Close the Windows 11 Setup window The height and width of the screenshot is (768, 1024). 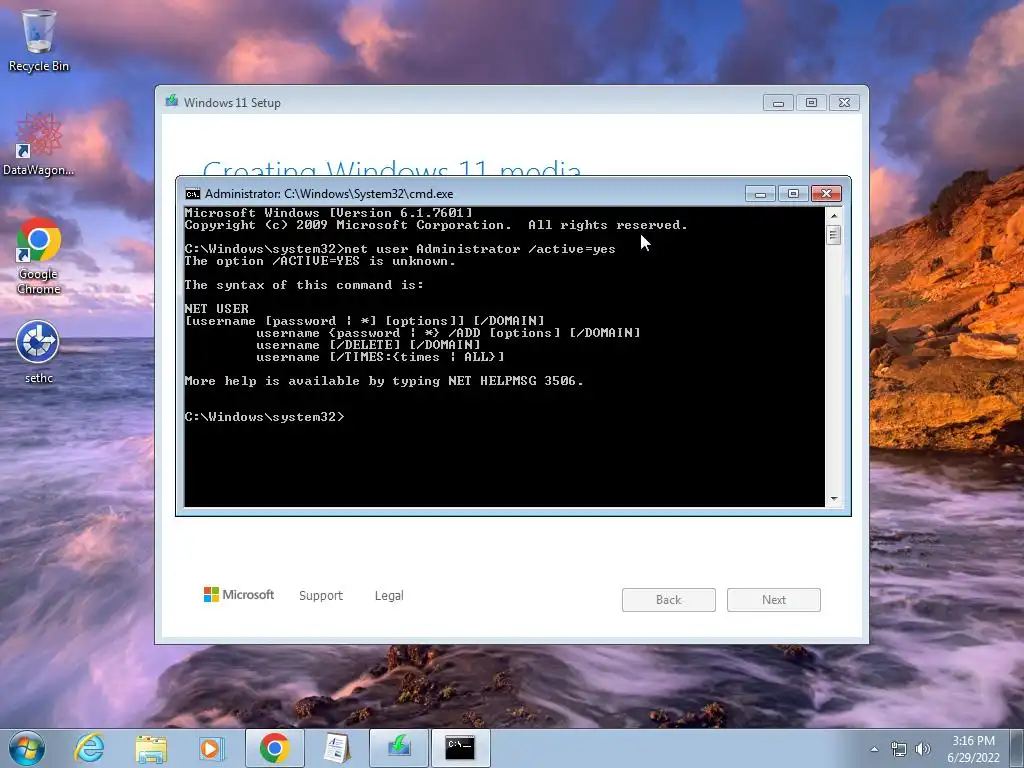844,103
